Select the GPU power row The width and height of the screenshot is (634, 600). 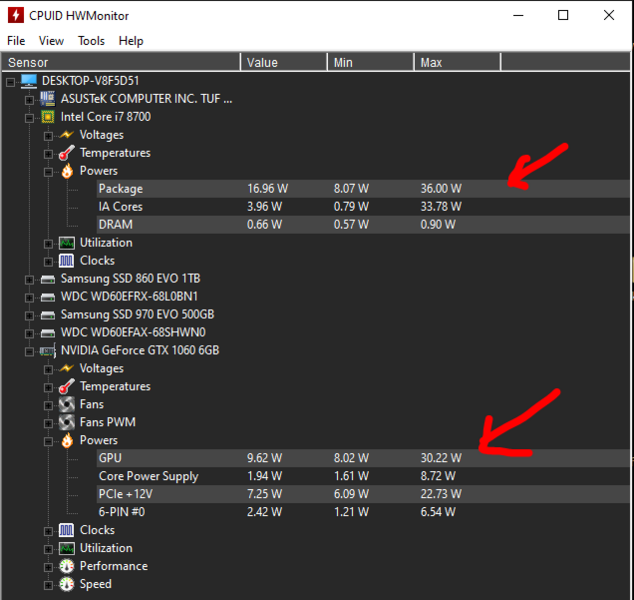pos(363,458)
